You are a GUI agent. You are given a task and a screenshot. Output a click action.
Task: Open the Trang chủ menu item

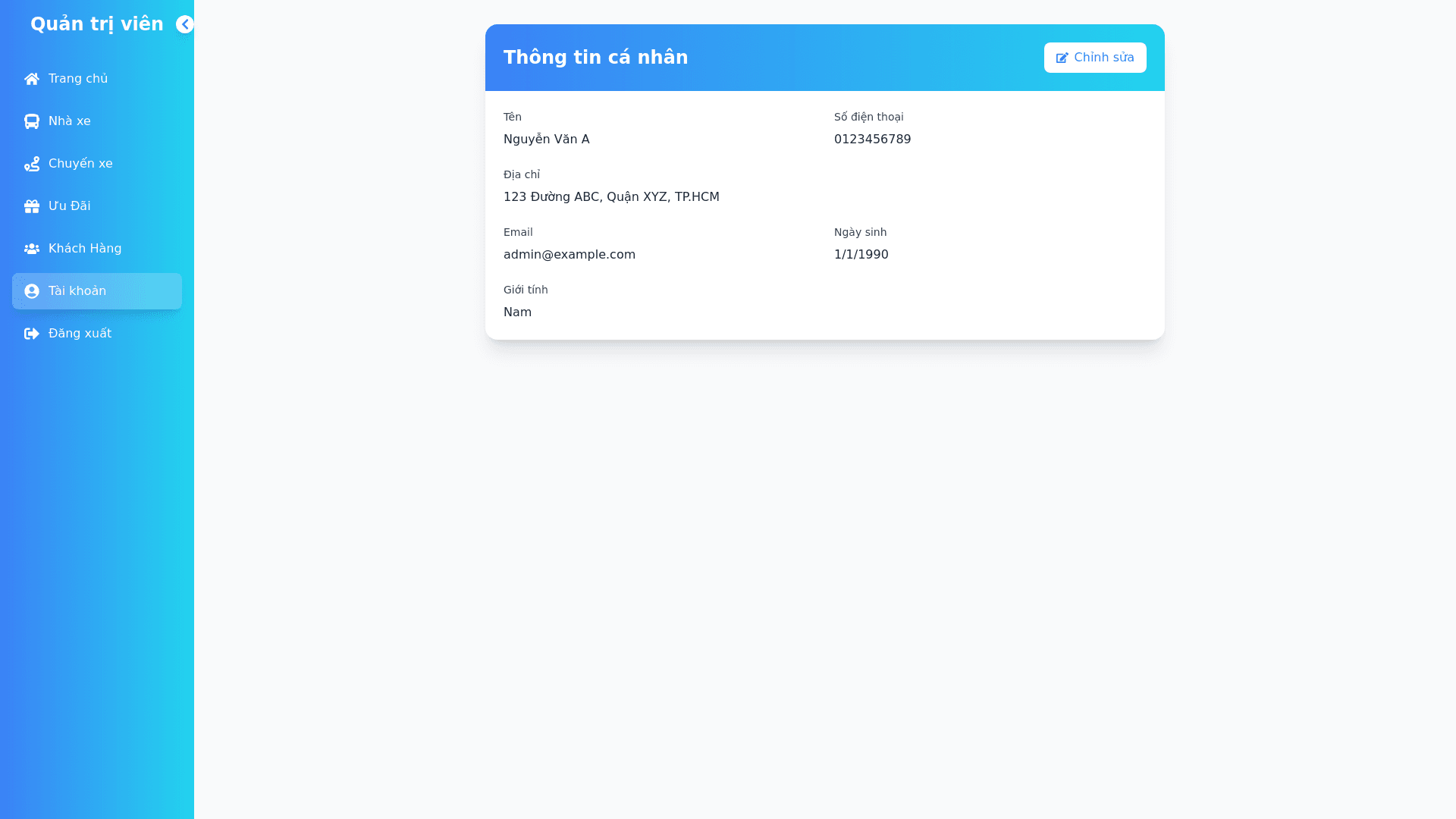[x=78, y=79]
